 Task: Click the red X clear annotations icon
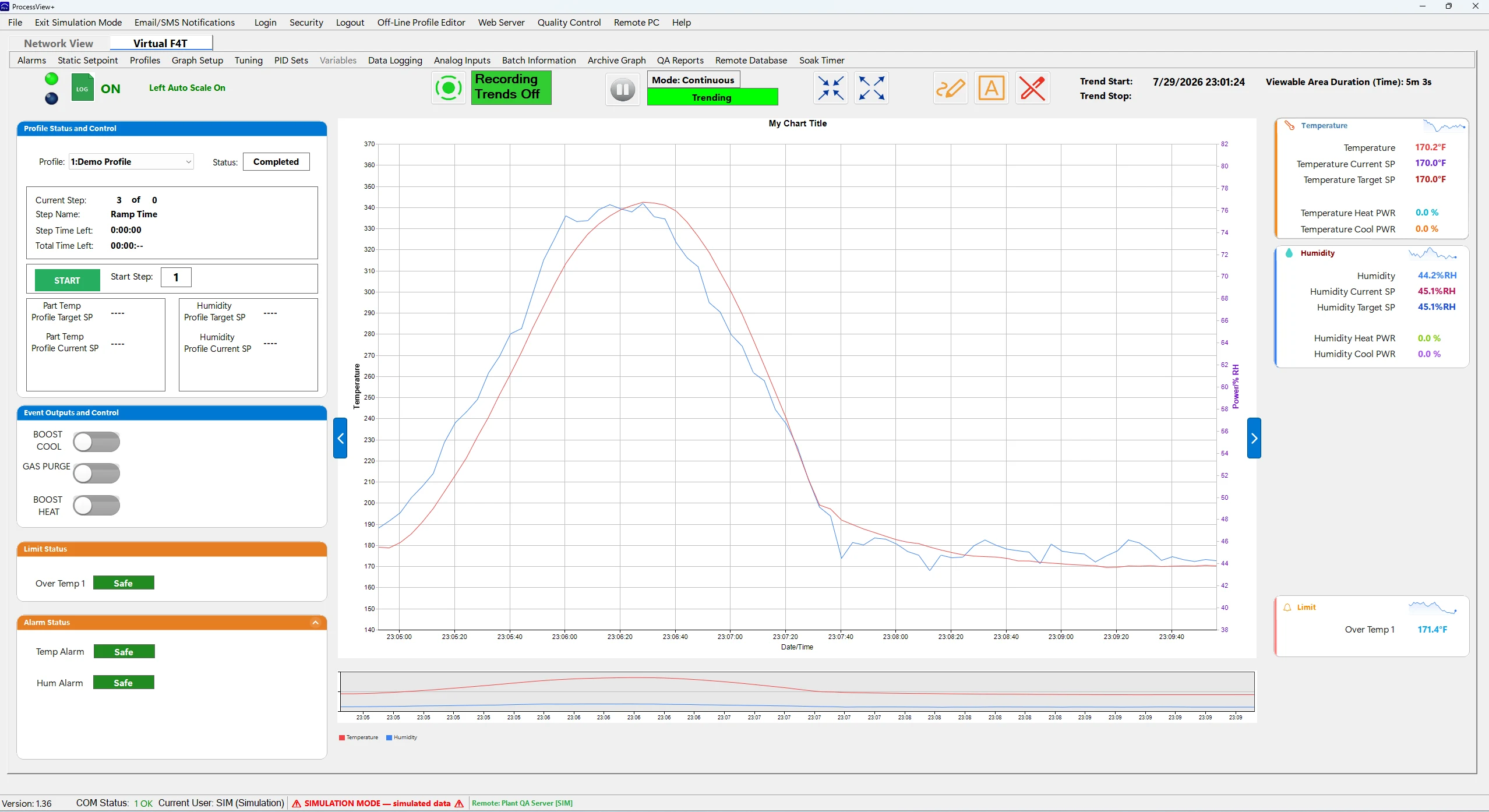(x=1033, y=88)
